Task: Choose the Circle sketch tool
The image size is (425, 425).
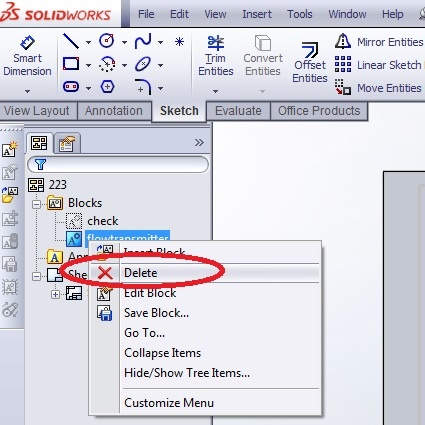Action: (107, 41)
